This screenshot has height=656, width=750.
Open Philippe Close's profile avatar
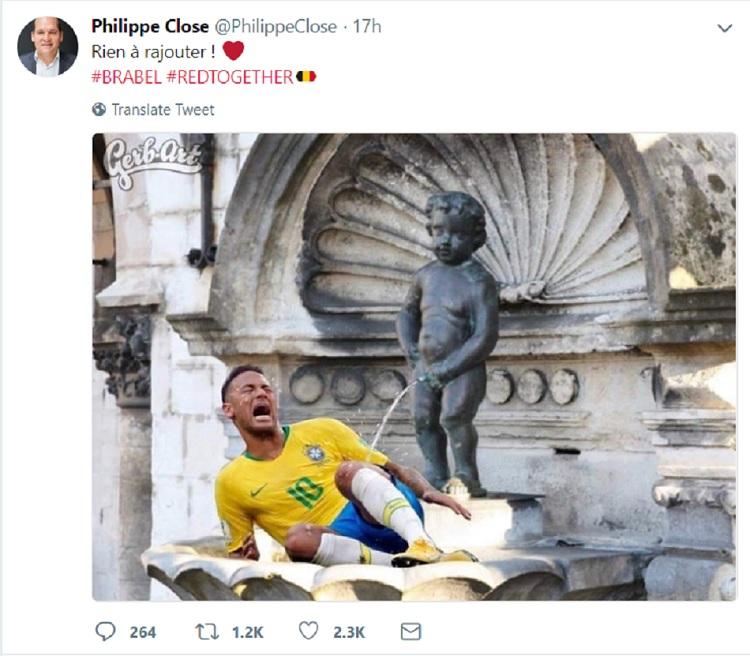coord(47,46)
